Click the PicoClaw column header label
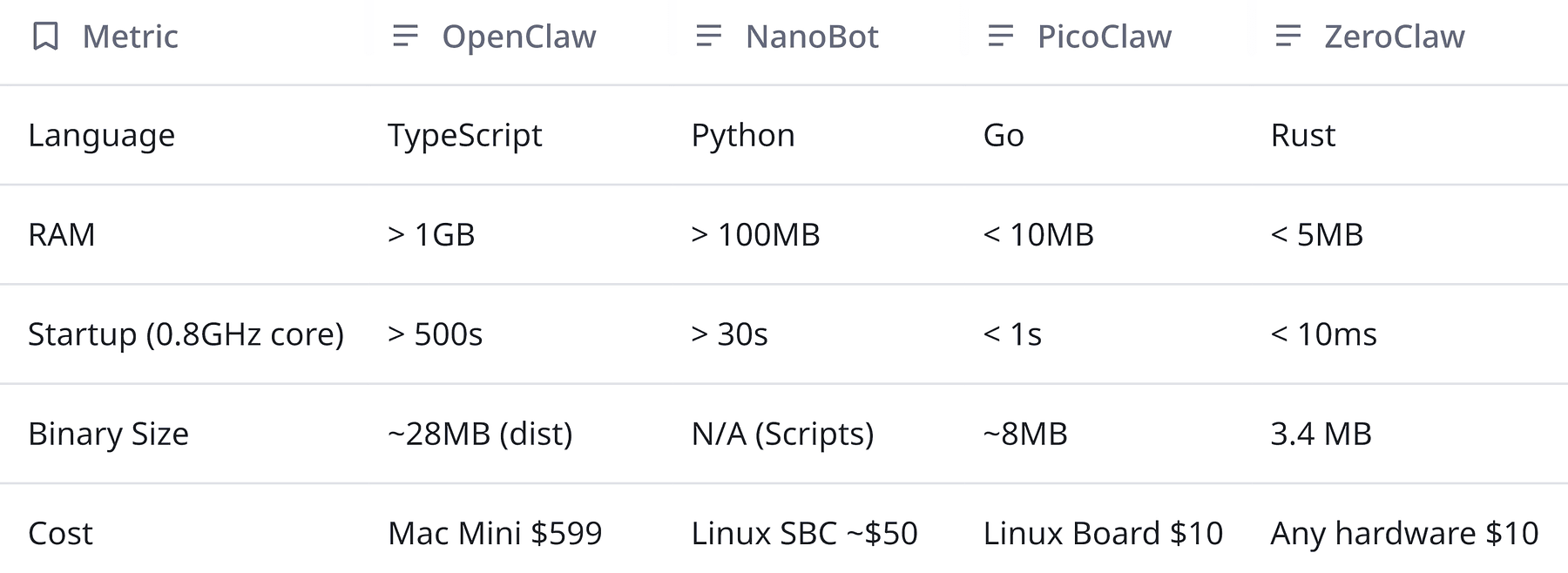The height and width of the screenshot is (573, 1568). 1104,37
